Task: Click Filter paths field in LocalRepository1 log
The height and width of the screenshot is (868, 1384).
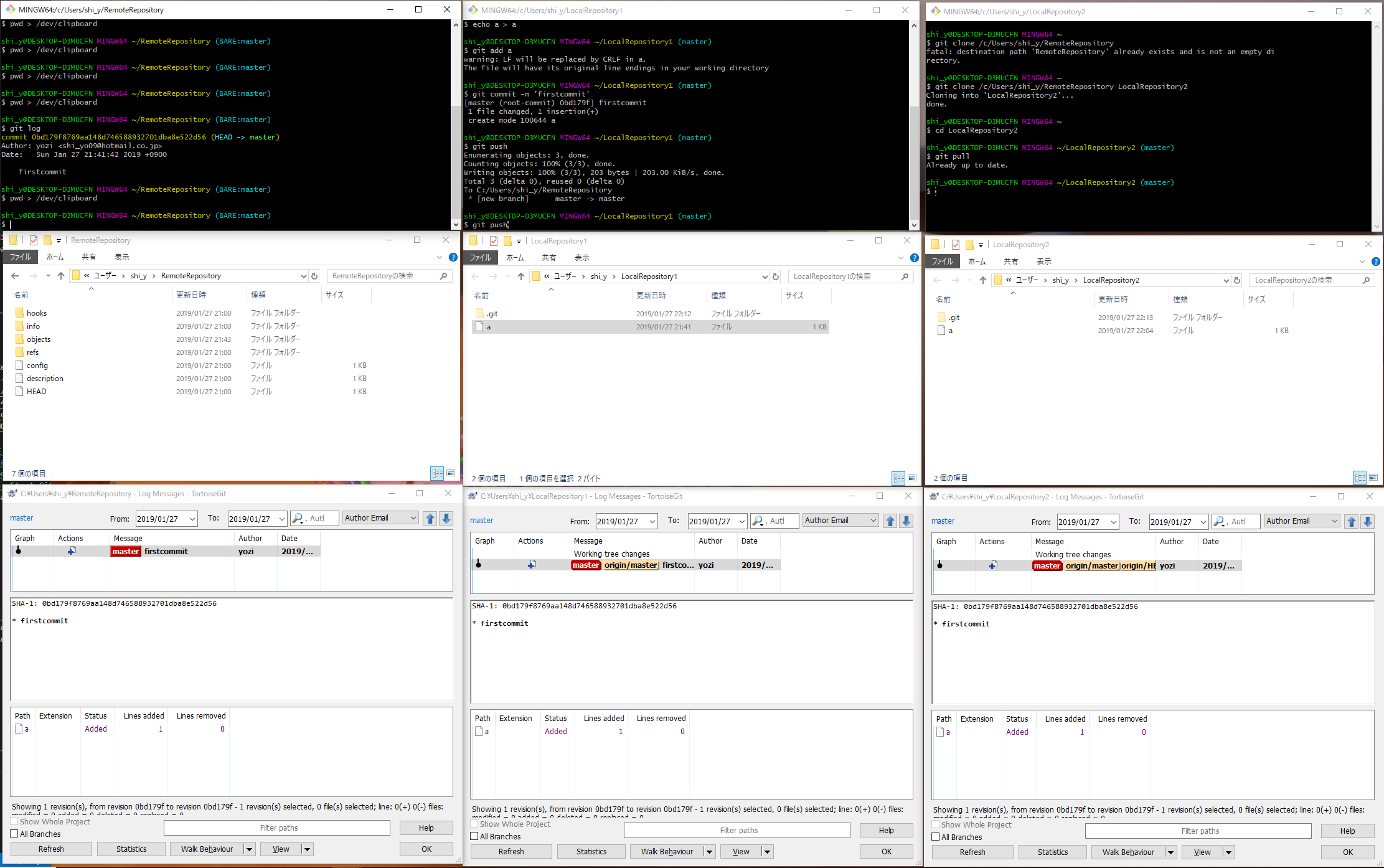Action: pyautogui.click(x=737, y=830)
